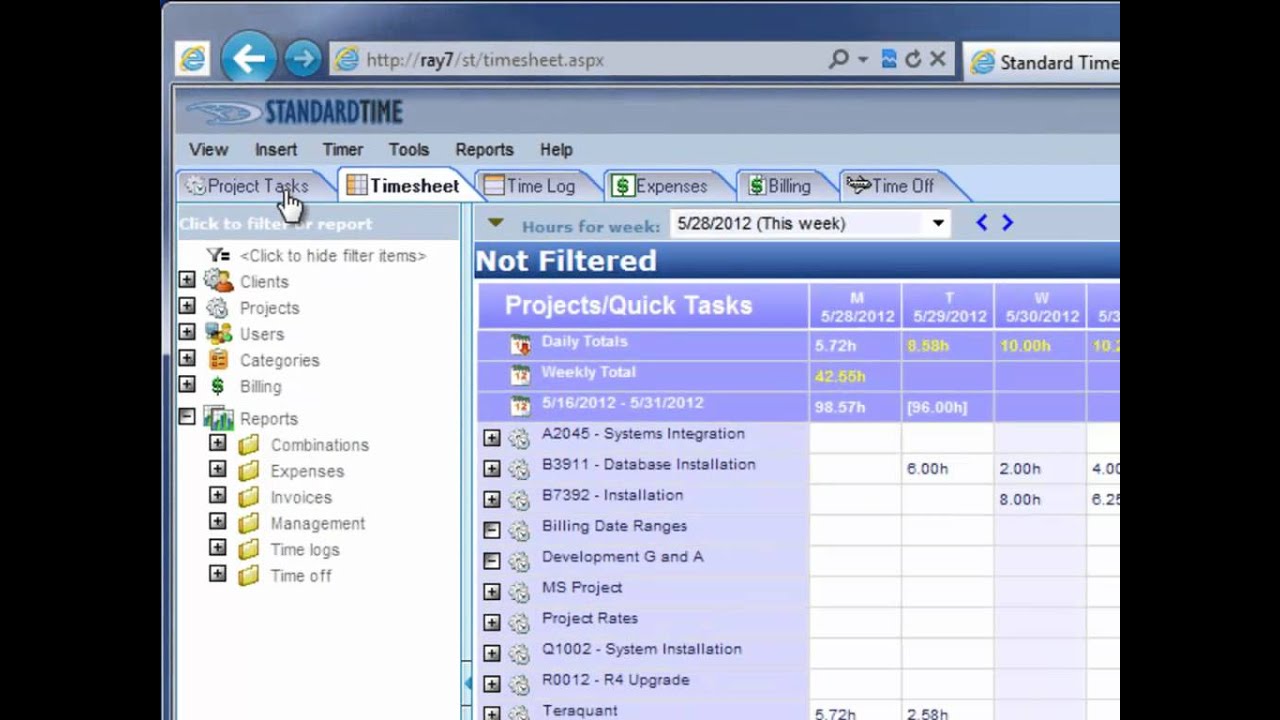The width and height of the screenshot is (1280, 720).
Task: Click the Stop (X) icon in address bar
Action: coord(938,59)
